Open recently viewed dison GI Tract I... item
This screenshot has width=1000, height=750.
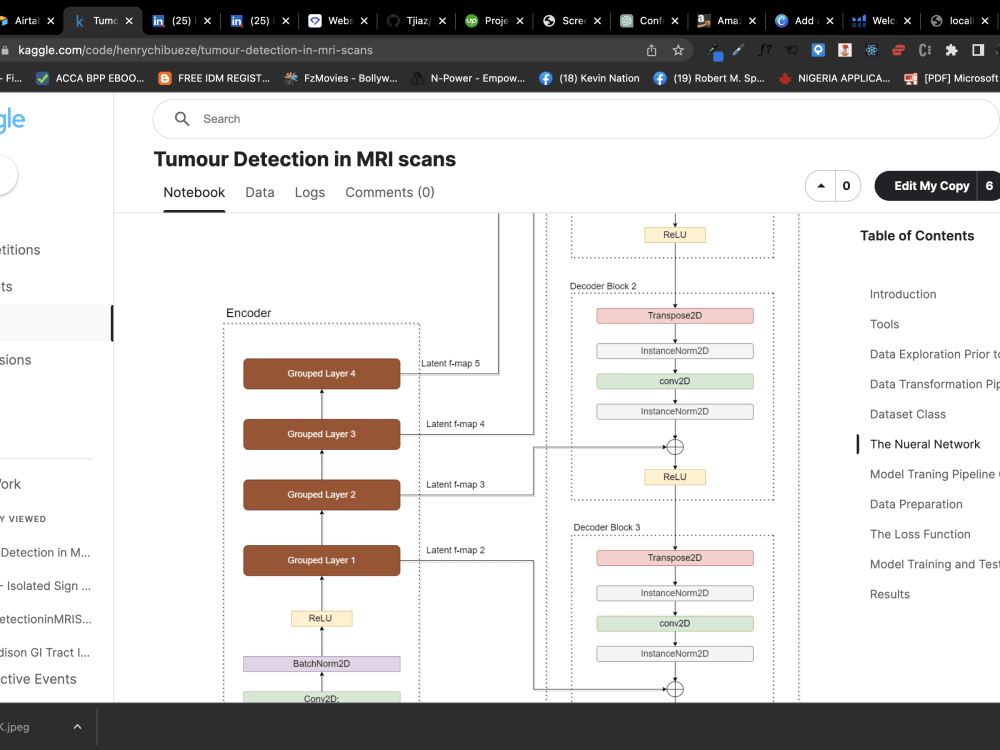(46, 652)
